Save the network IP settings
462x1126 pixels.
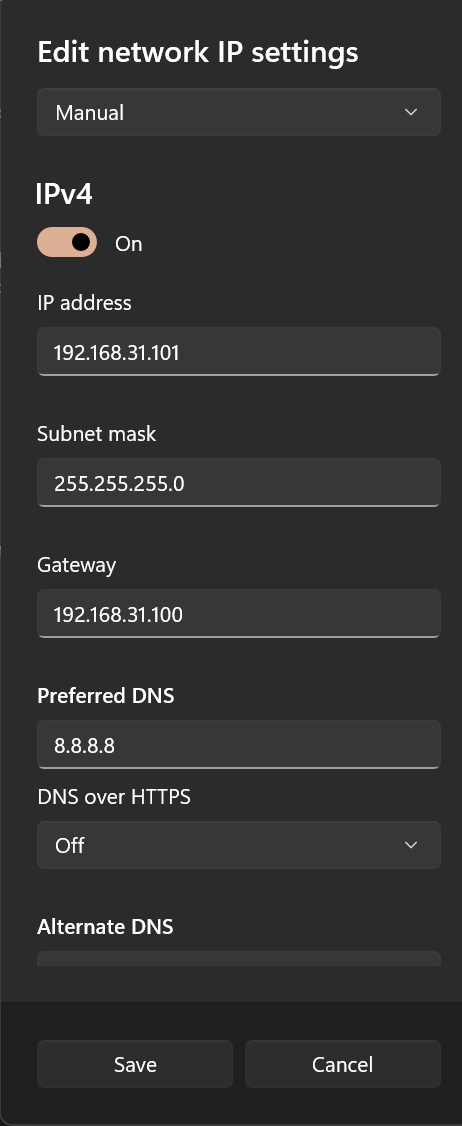(135, 1064)
